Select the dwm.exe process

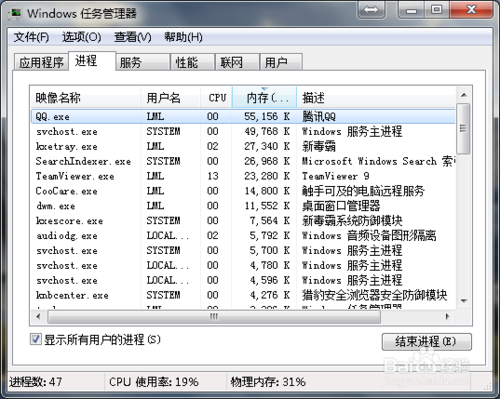click(x=243, y=206)
